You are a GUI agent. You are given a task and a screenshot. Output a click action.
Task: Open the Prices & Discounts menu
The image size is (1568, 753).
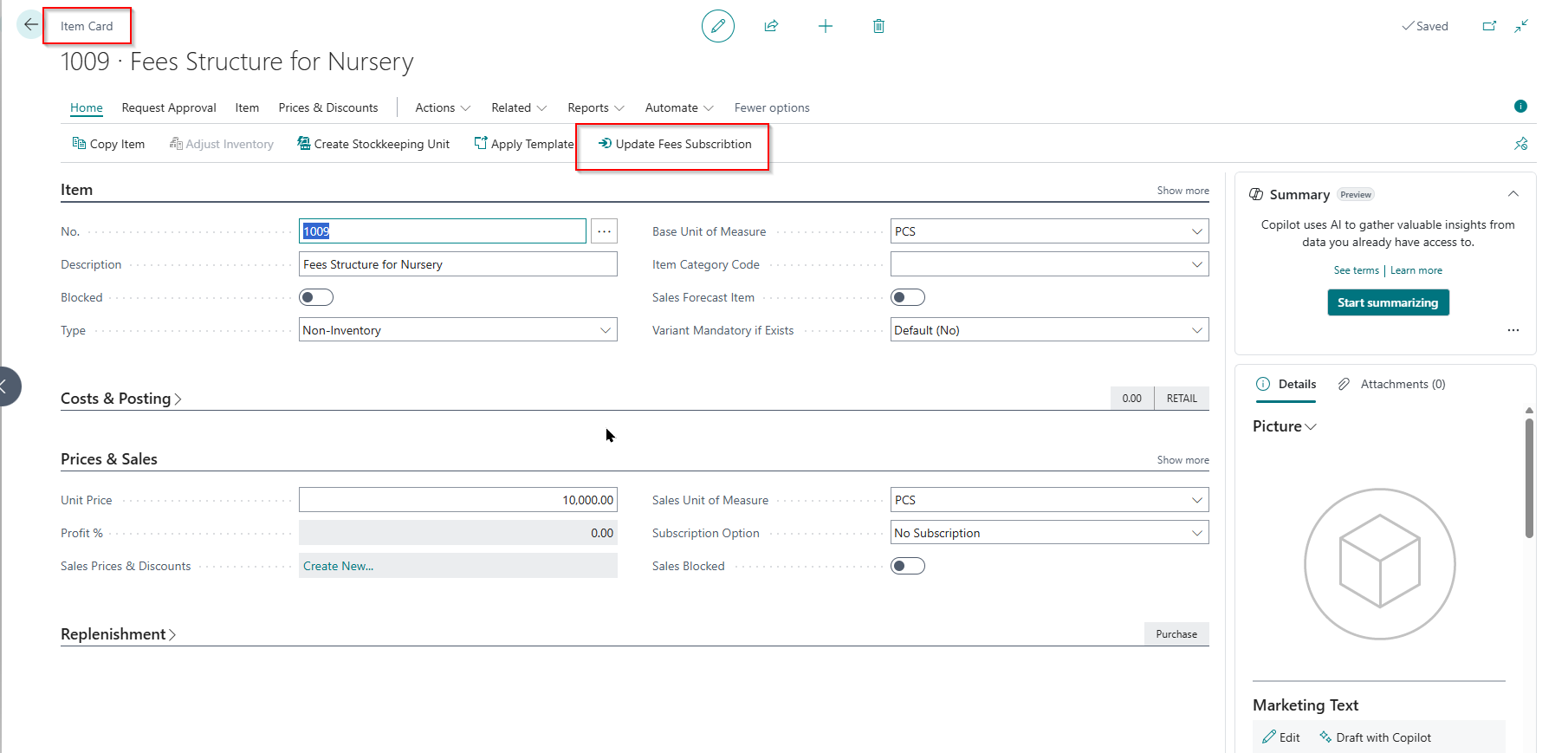pyautogui.click(x=327, y=107)
